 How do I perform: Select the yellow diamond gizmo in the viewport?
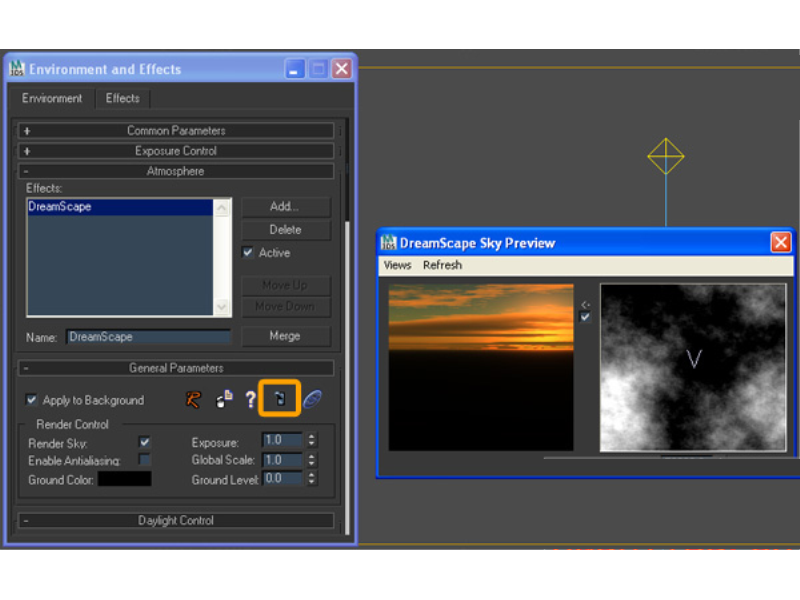(665, 157)
